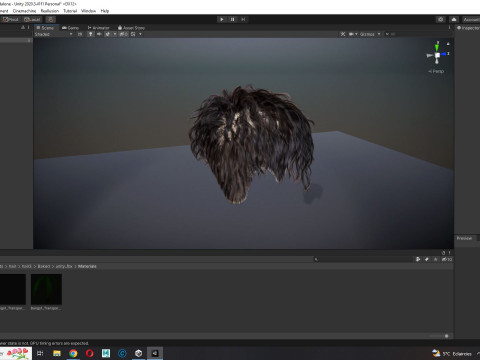
Task: Open the Inspector tab
Action: 468,28
